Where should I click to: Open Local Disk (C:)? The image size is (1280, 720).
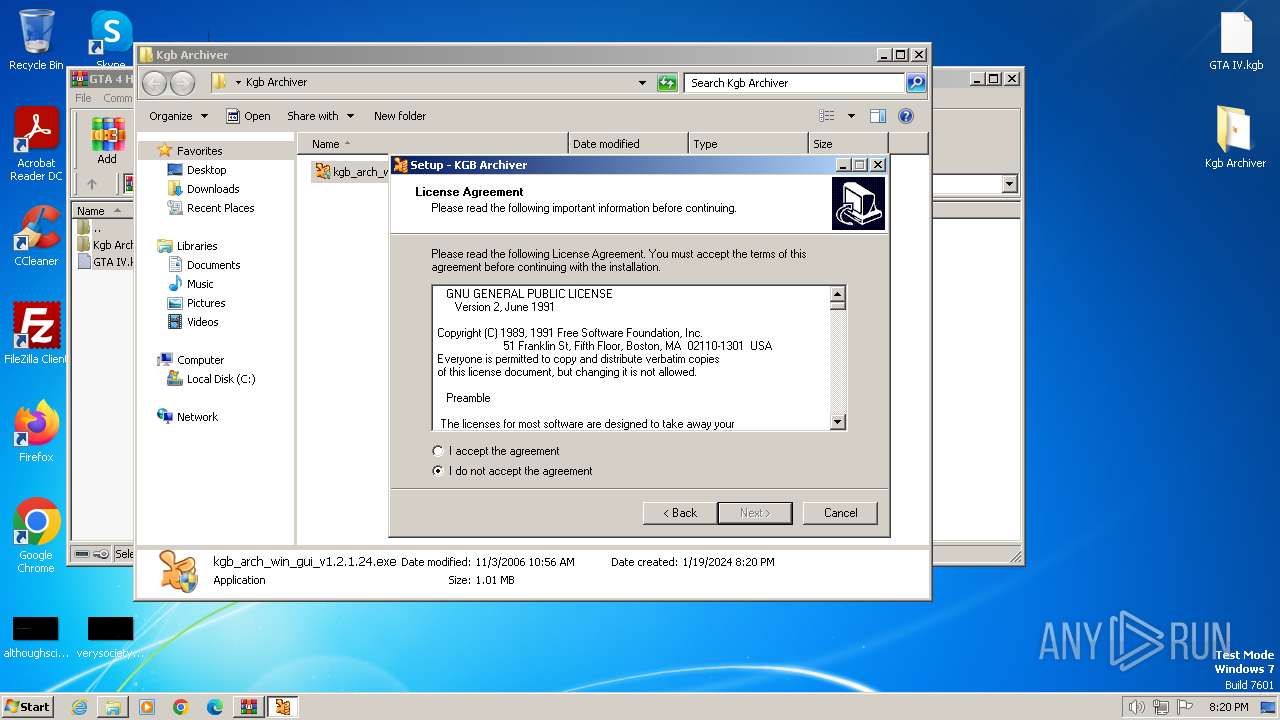point(221,379)
